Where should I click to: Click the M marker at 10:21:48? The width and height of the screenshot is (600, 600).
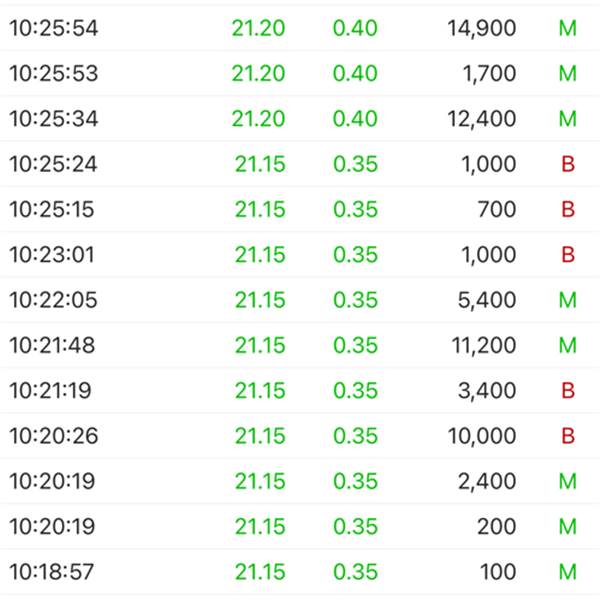[567, 345]
